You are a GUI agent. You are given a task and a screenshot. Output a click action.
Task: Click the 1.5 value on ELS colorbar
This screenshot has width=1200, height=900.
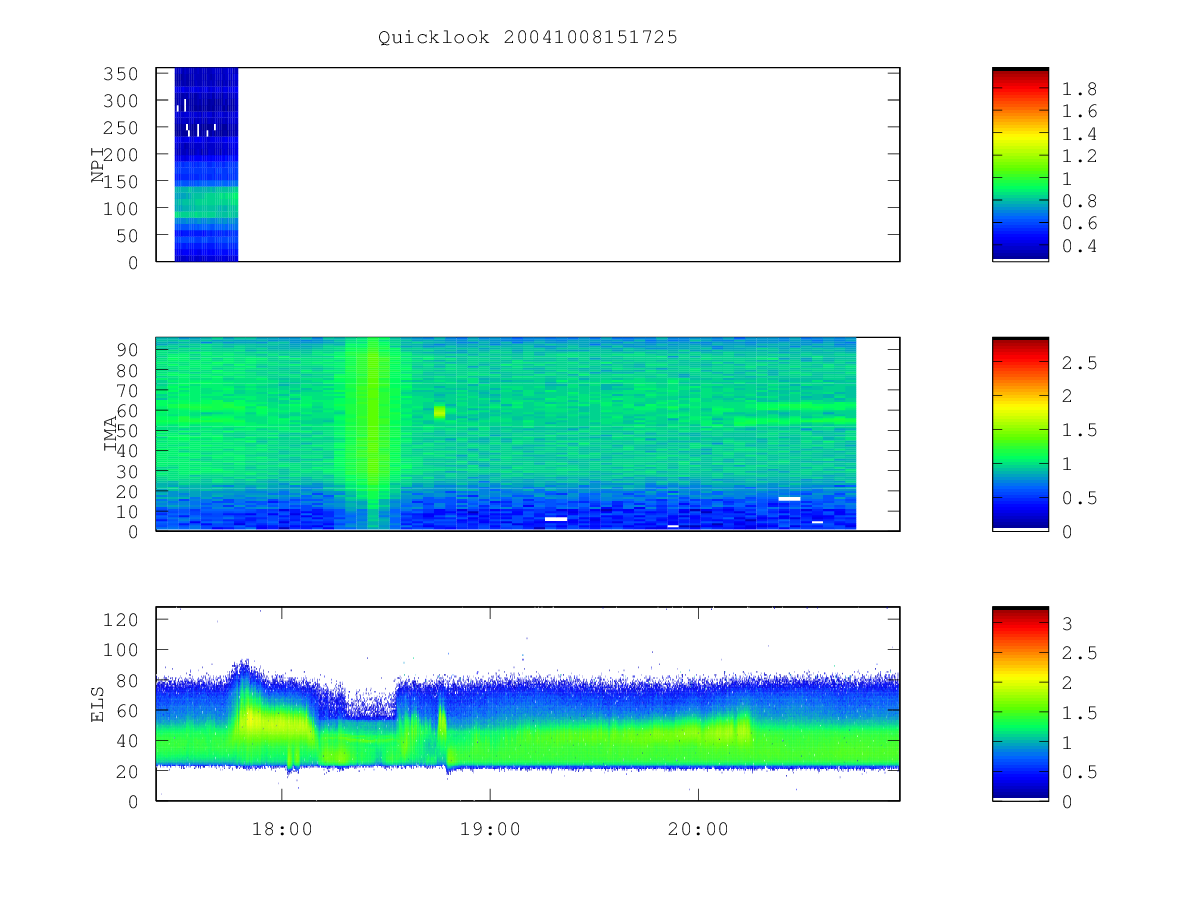1079,712
